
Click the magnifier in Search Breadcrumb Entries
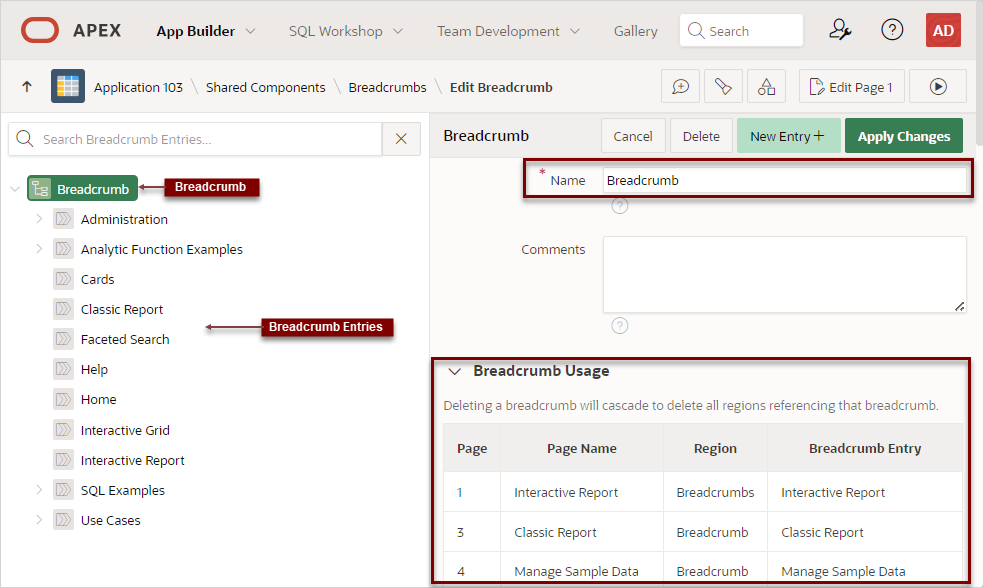[x=25, y=139]
